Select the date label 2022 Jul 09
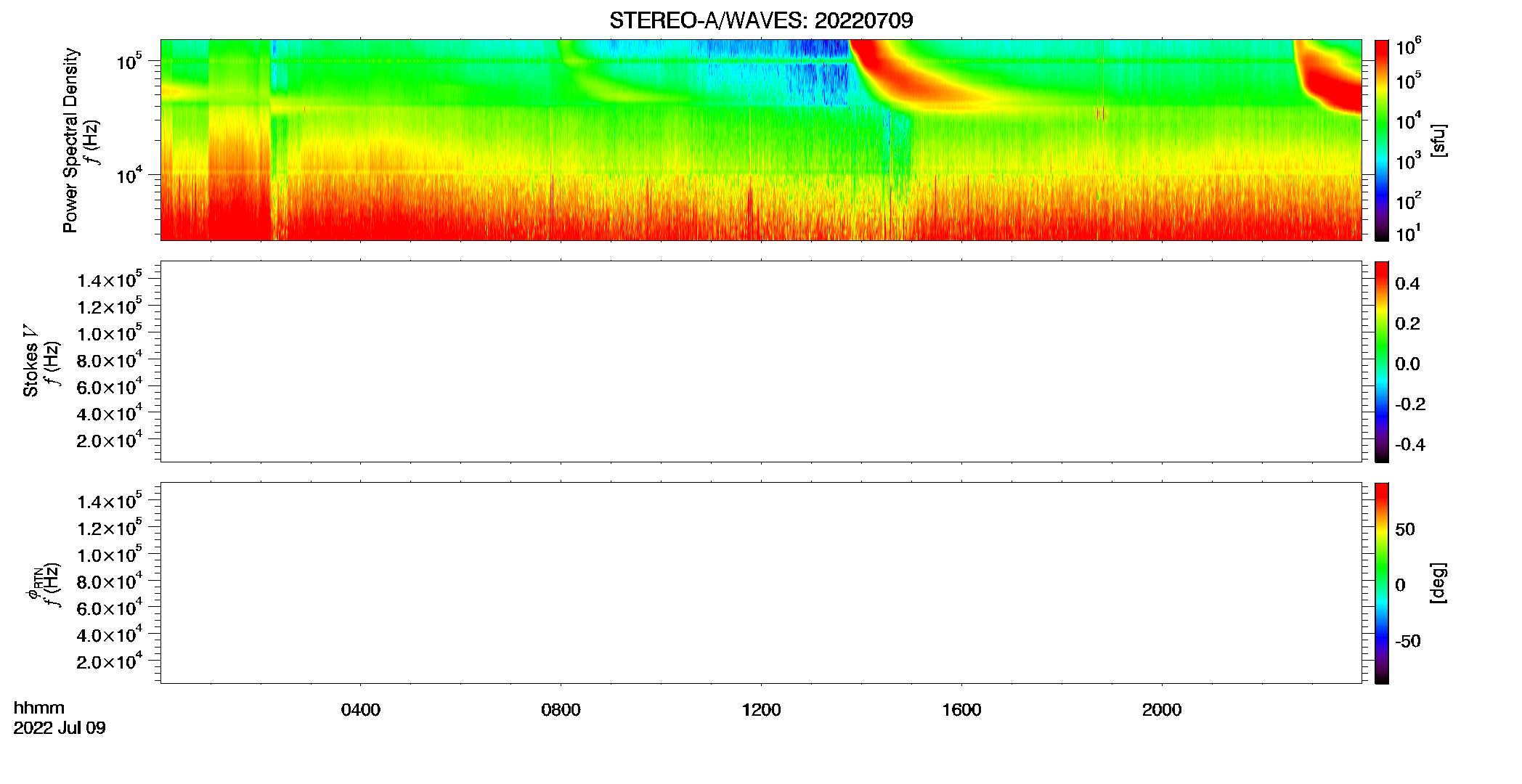Image resolution: width=1522 pixels, height=784 pixels. pos(60,728)
